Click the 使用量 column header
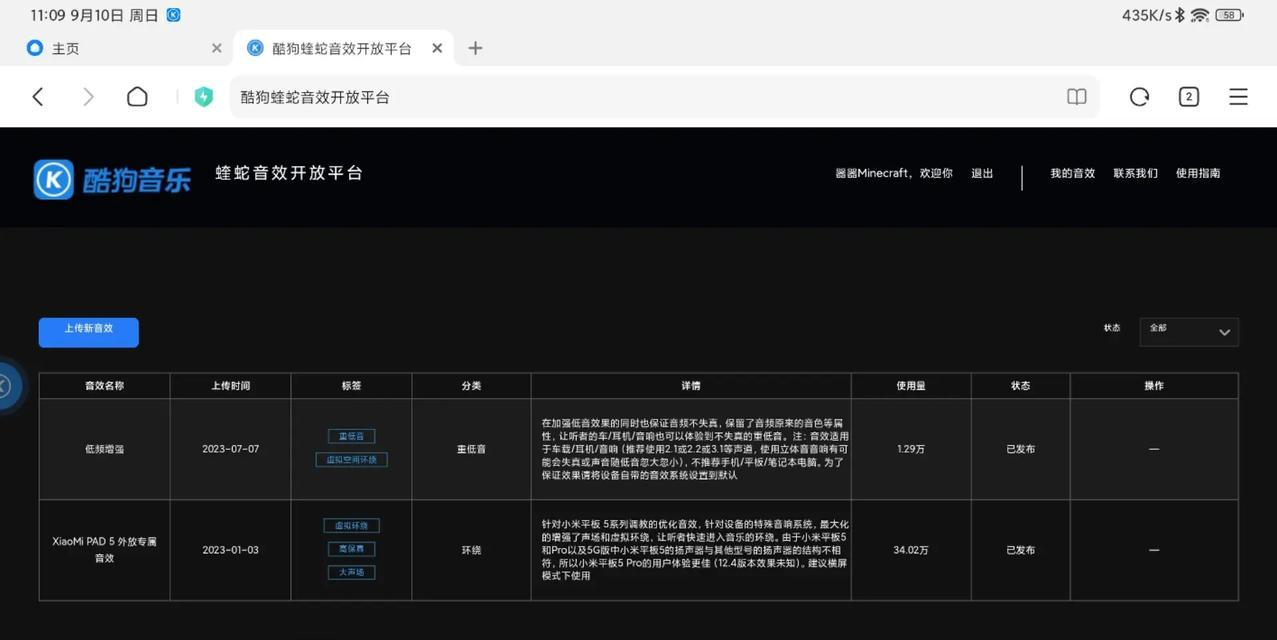The width and height of the screenshot is (1277, 640). 910,386
